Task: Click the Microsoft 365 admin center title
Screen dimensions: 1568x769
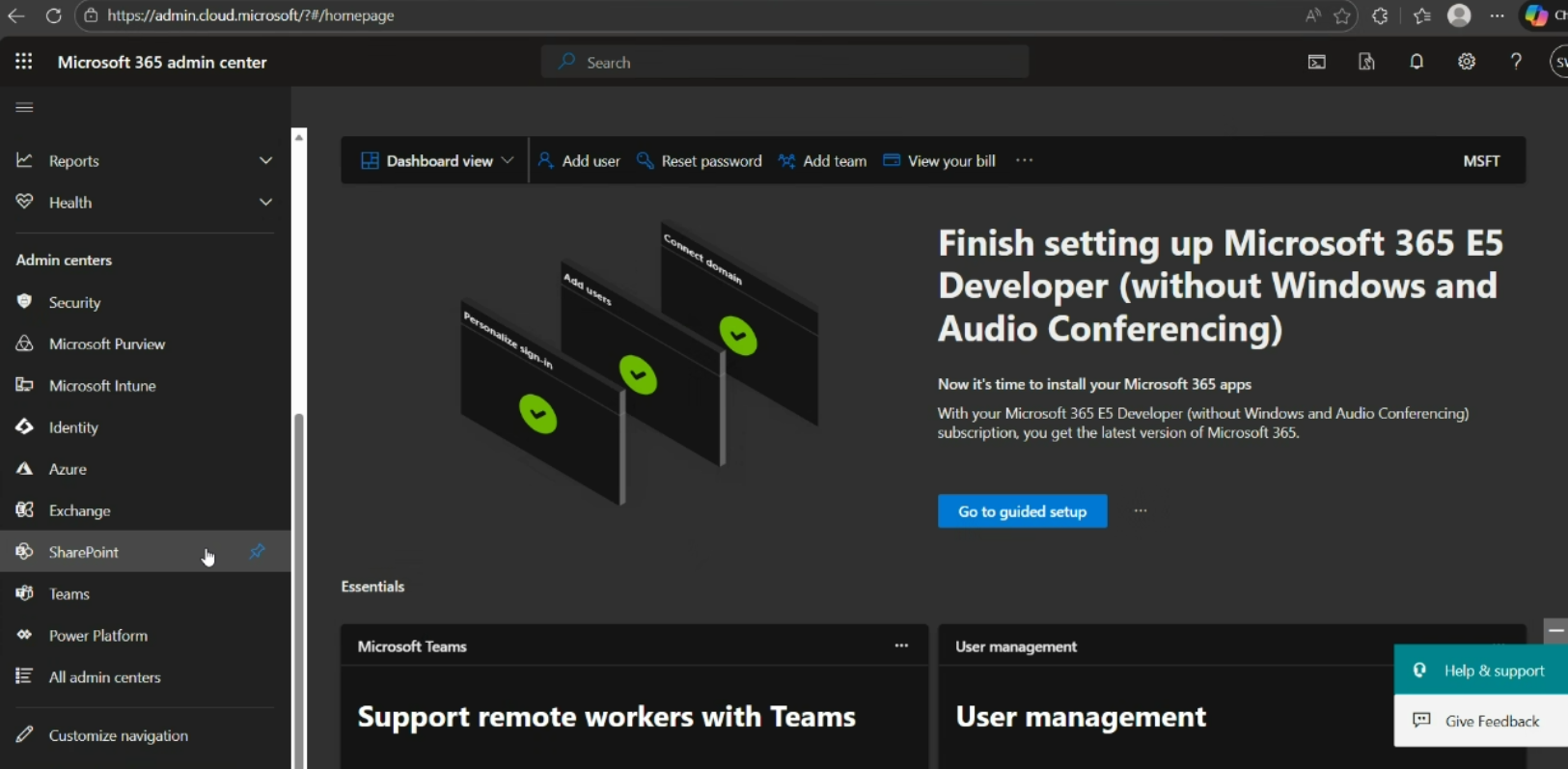Action: pos(162,62)
